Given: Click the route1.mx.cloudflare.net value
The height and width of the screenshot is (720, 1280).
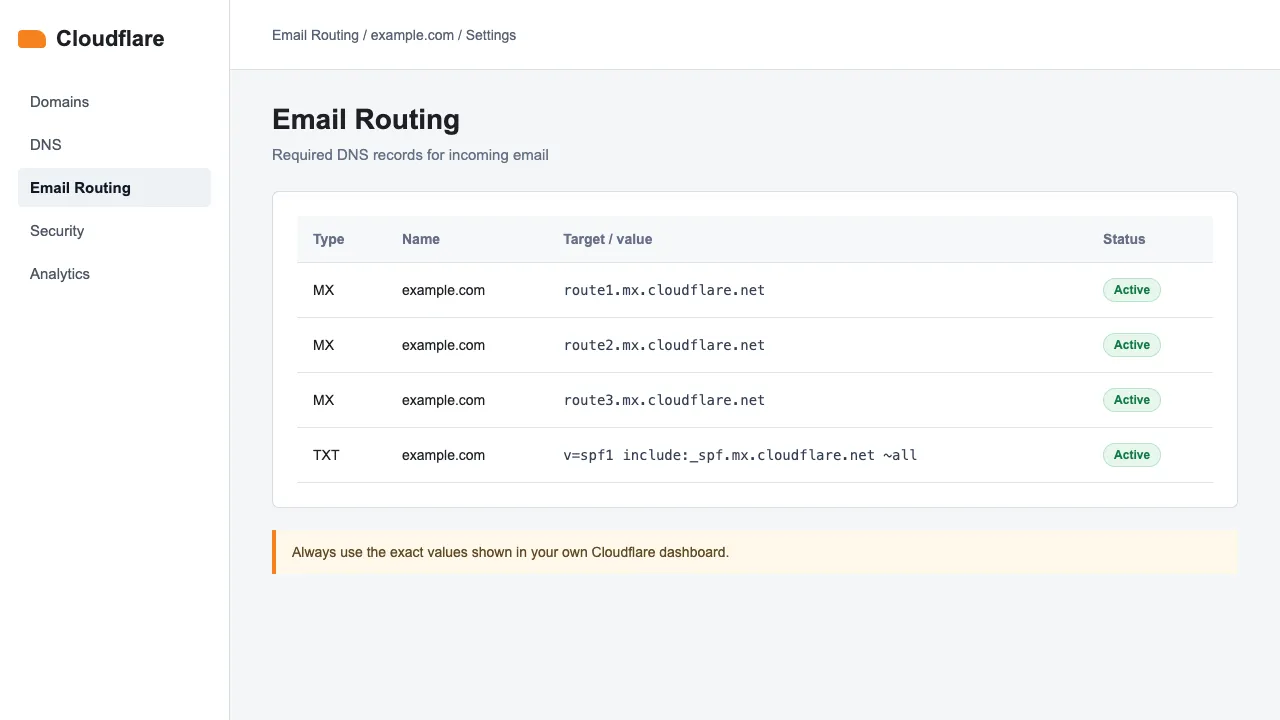Looking at the screenshot, I should (x=664, y=290).
